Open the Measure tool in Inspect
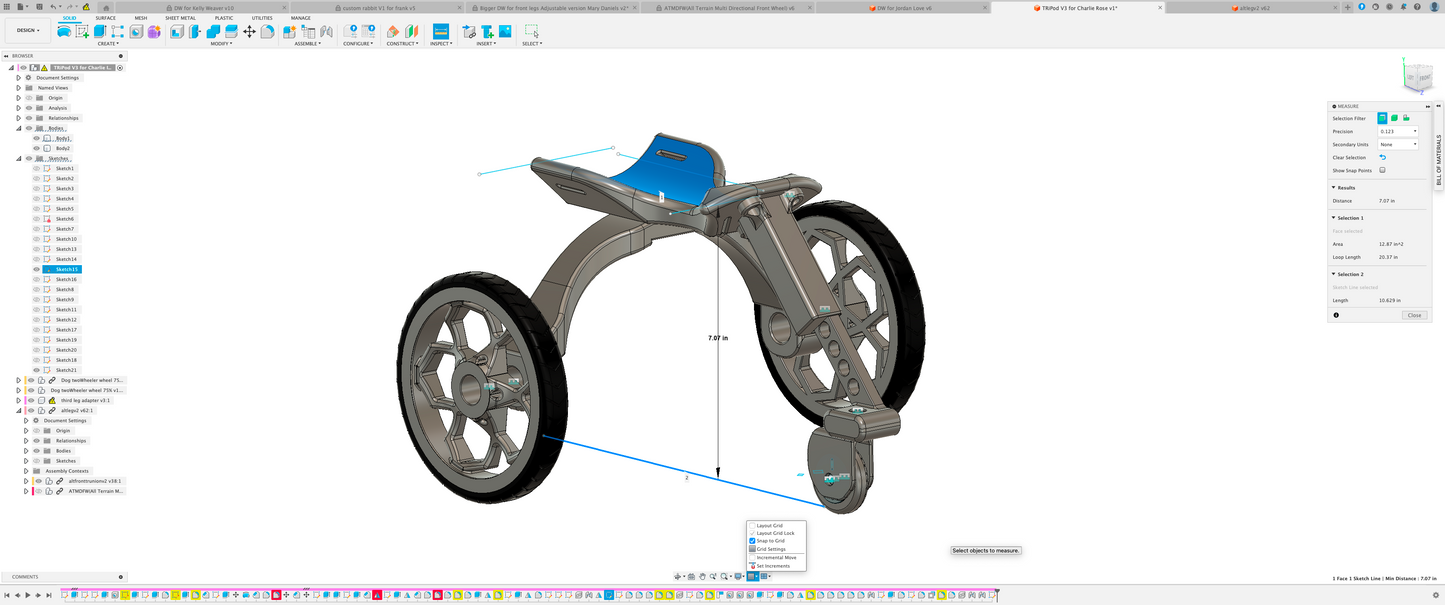This screenshot has height=605, width=1445. point(440,32)
